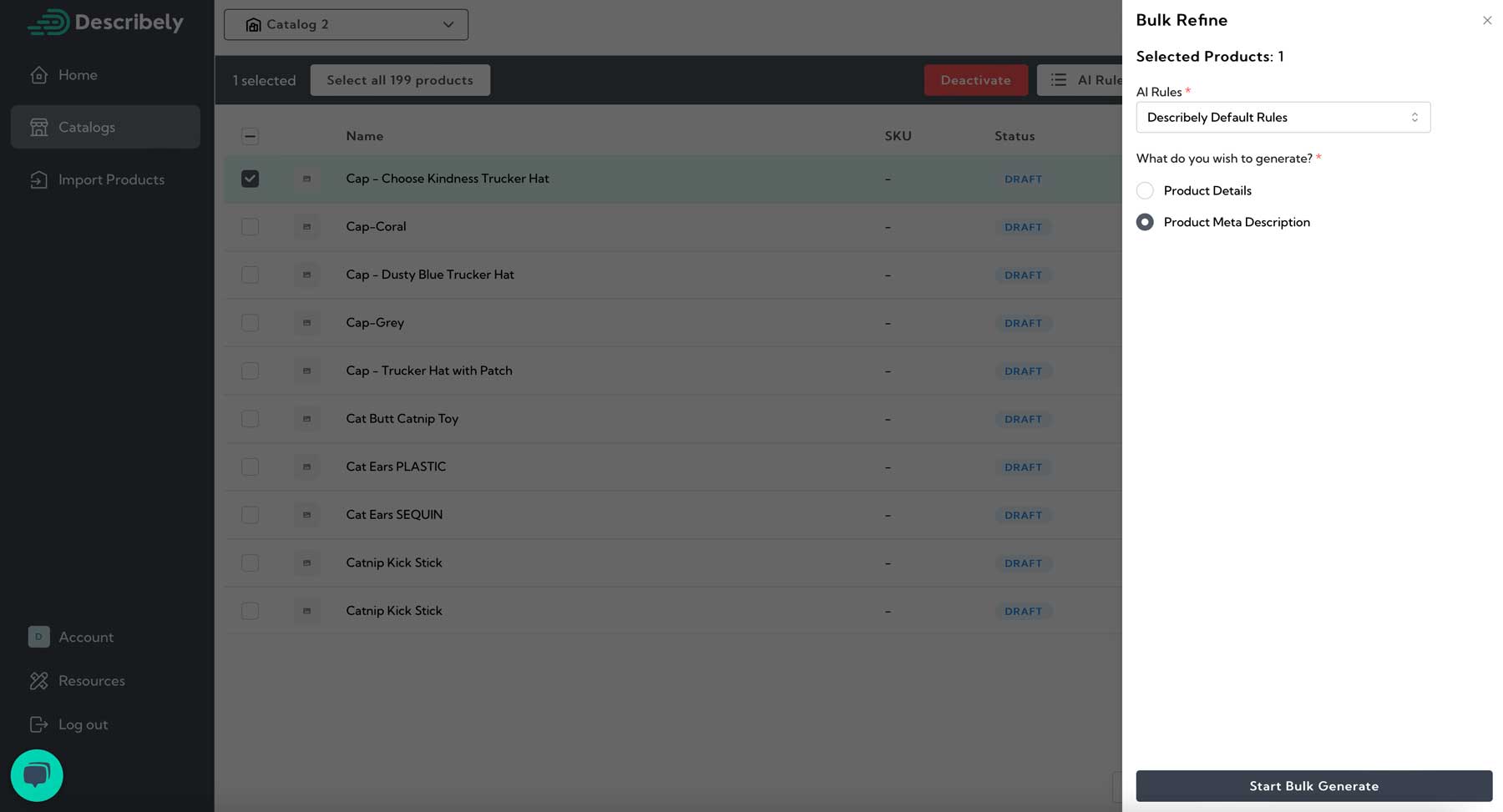Open the chat support bubble
Viewport: 1503px width, 812px height.
tap(37, 775)
